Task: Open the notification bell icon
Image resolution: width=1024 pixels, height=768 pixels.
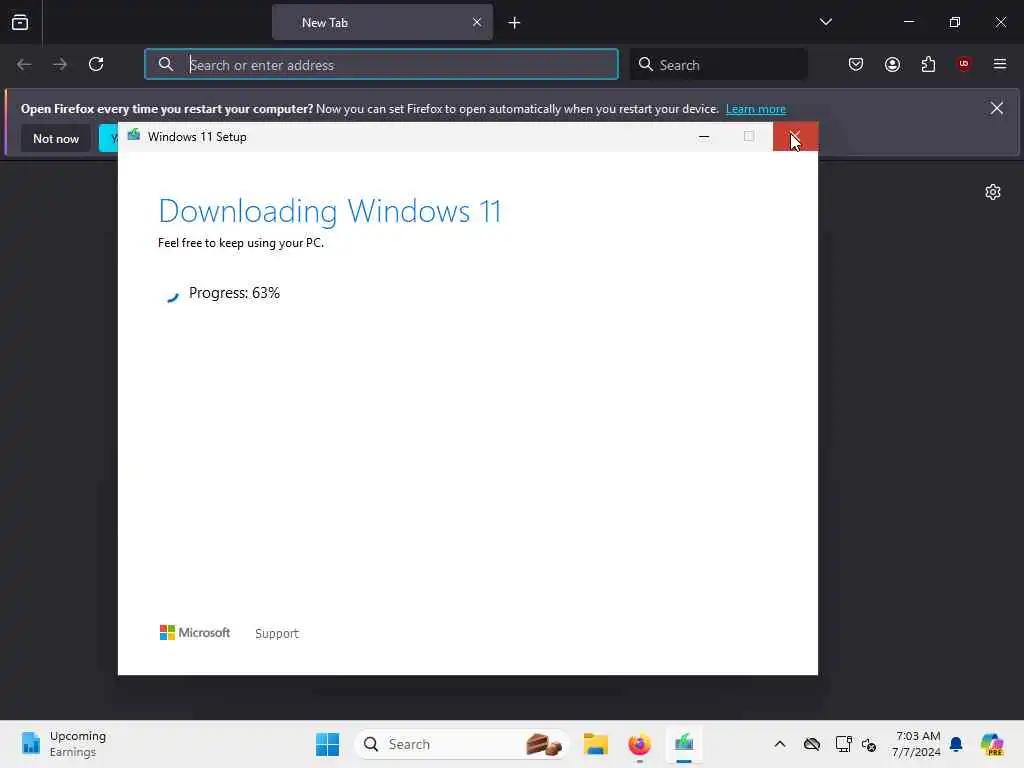Action: pos(956,744)
